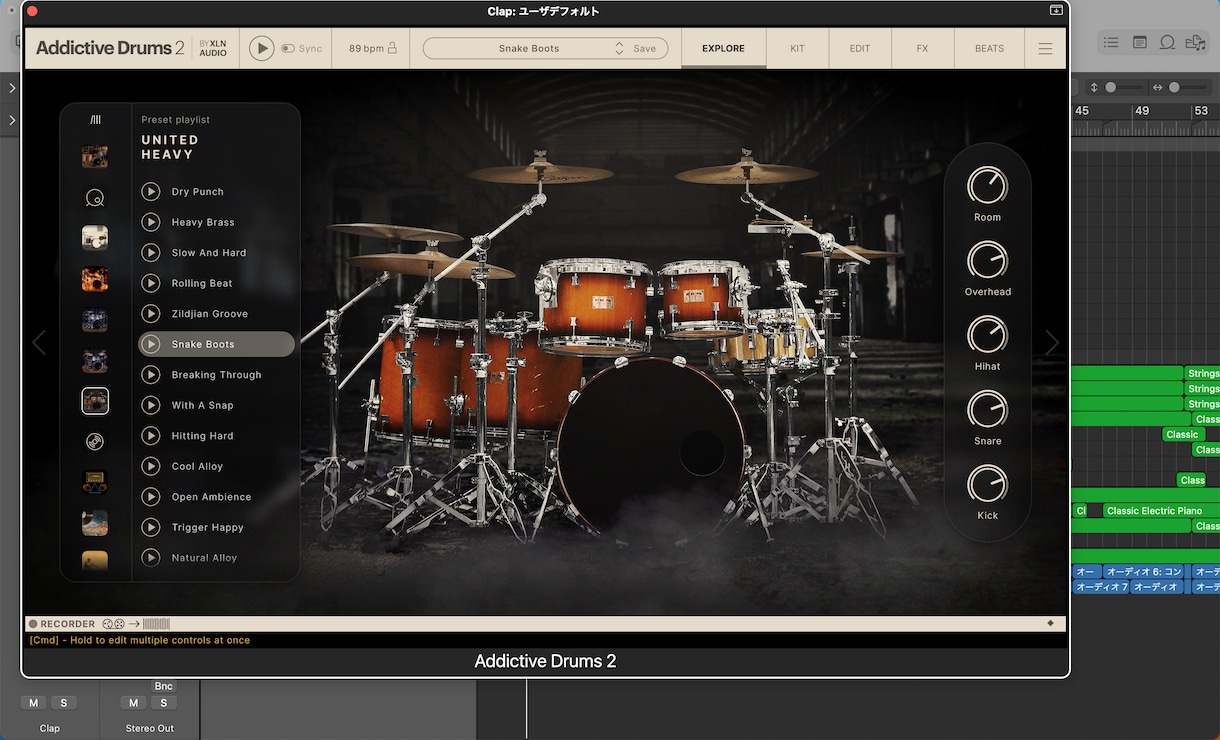Mute the Stereo Out channel strip
The width and height of the screenshot is (1220, 740).
pyautogui.click(x=134, y=703)
